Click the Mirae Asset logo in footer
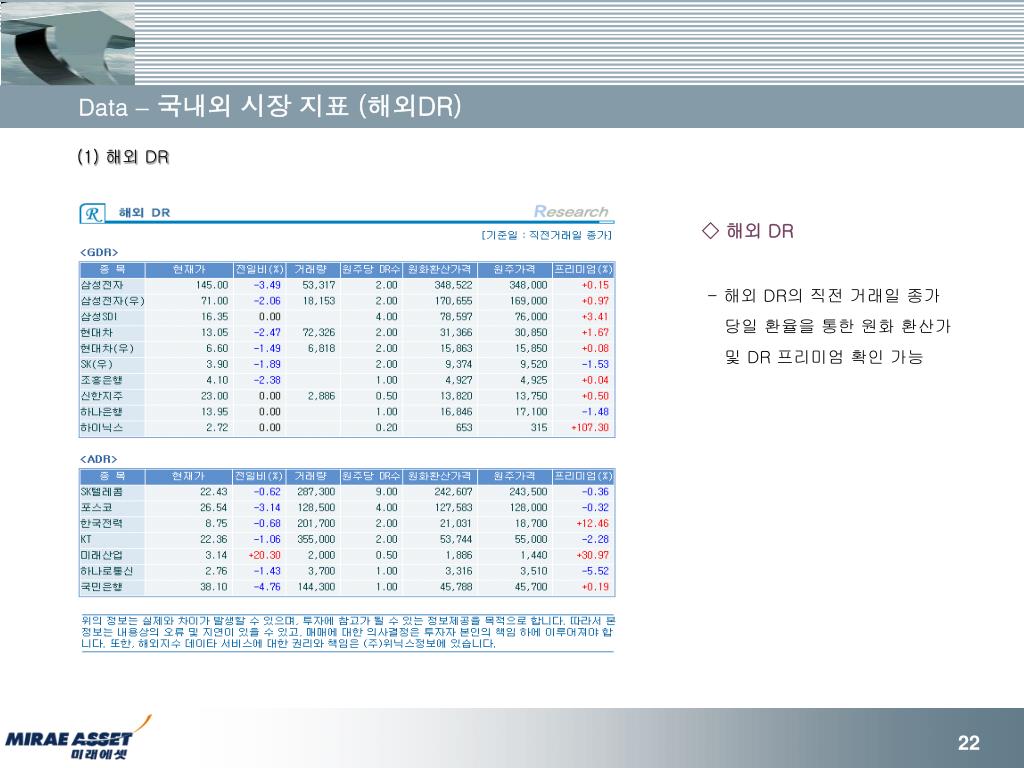1024x768 pixels. 78,738
